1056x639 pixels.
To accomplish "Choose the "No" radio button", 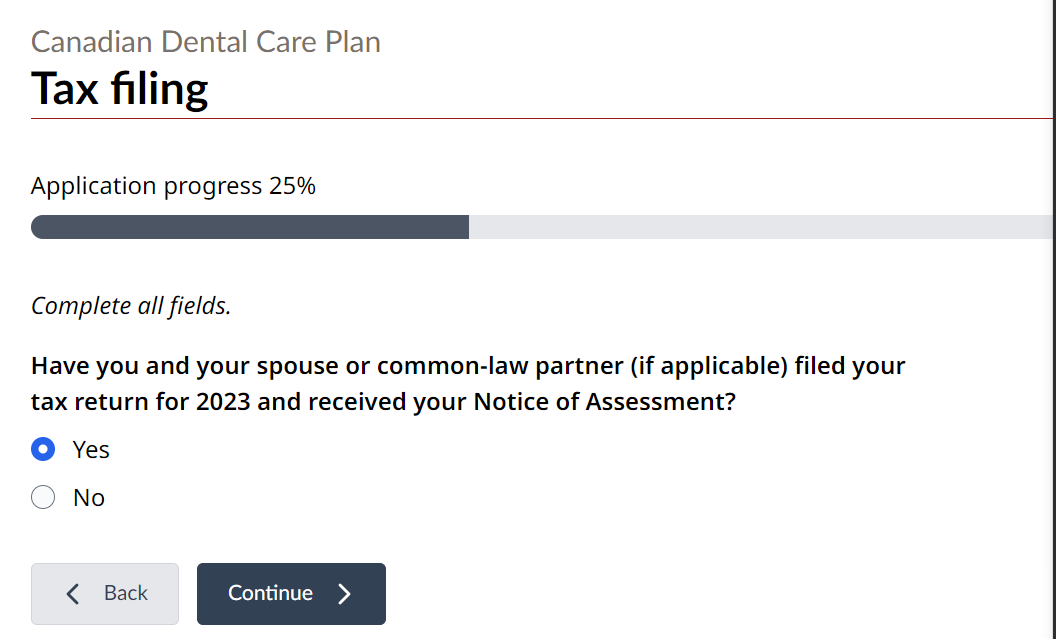I will (43, 497).
